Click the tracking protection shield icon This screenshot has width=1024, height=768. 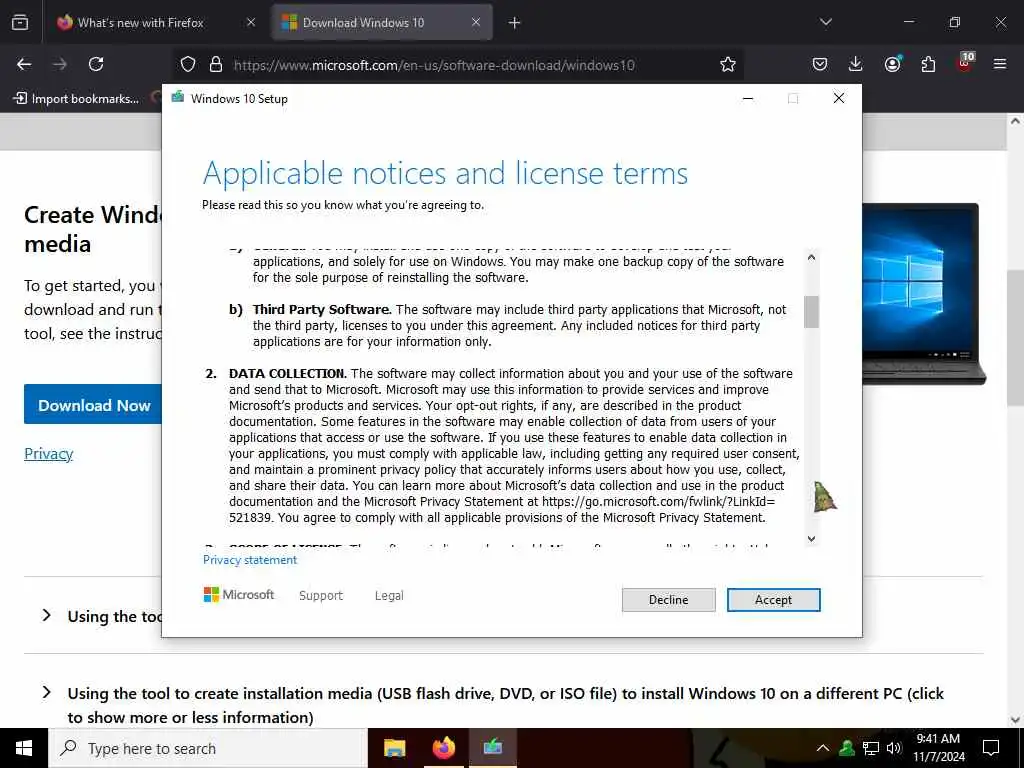click(188, 64)
